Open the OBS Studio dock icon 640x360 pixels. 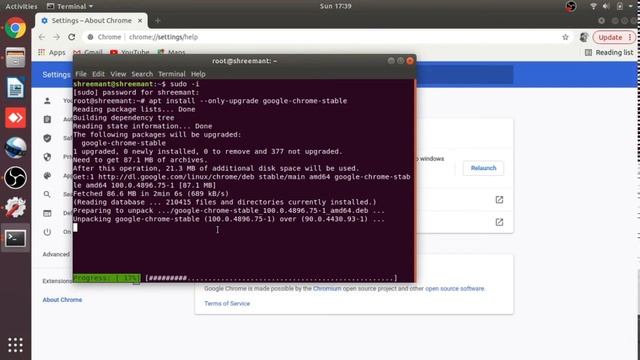[x=15, y=178]
